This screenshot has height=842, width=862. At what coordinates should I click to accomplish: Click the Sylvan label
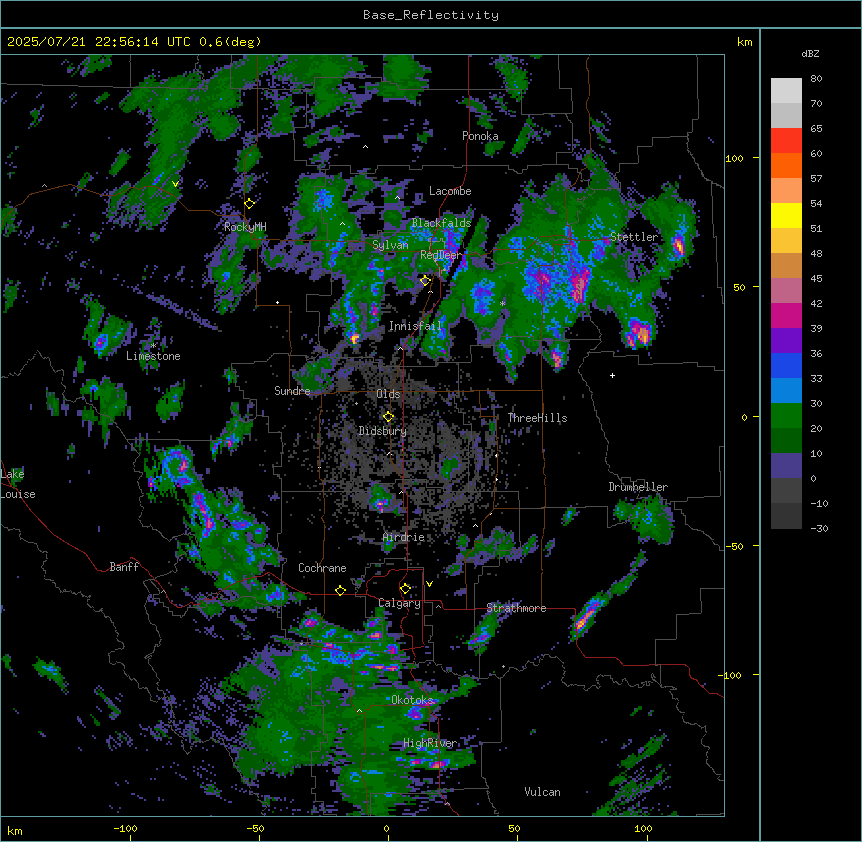390,245
